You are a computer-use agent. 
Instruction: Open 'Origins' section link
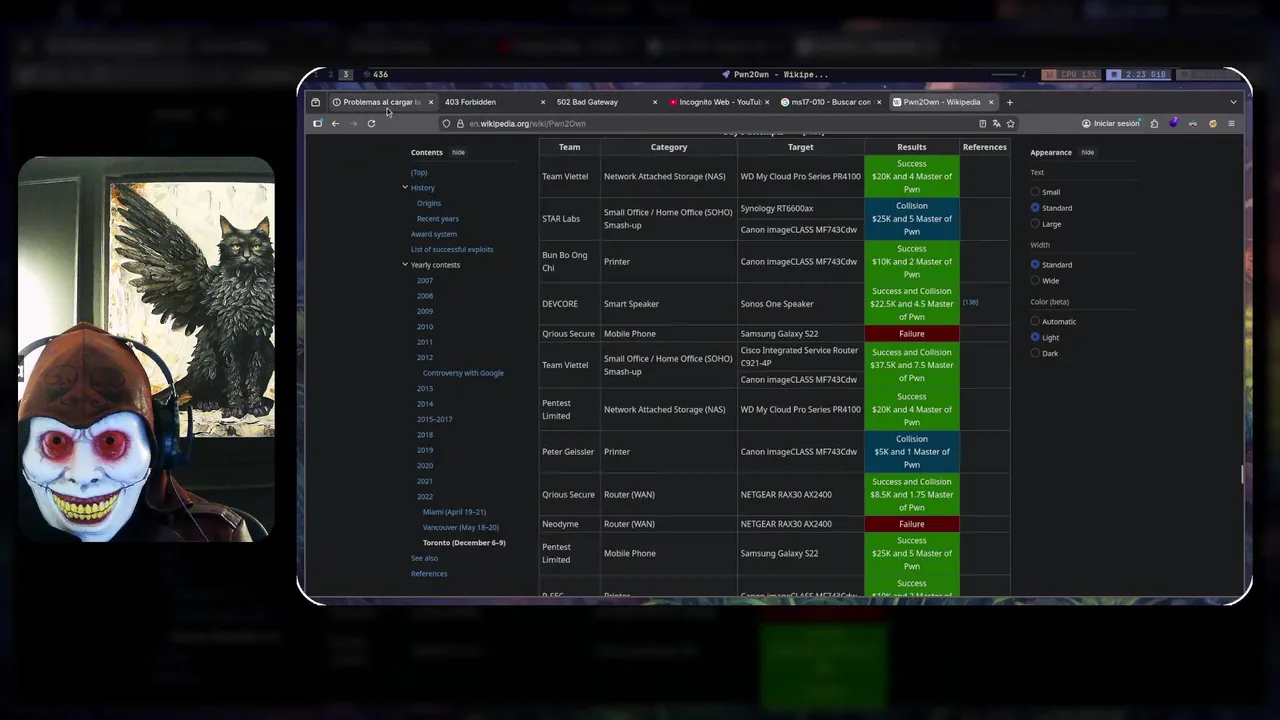point(429,203)
